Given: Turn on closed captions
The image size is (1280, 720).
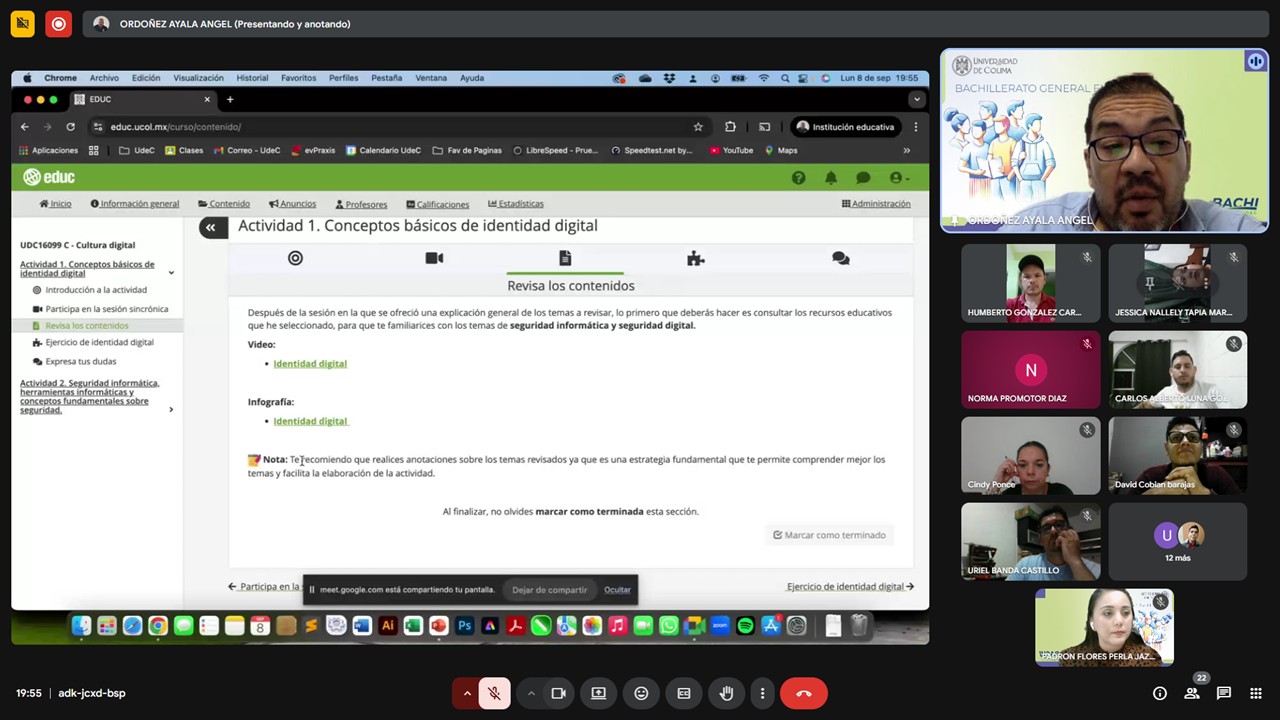Looking at the screenshot, I should (684, 693).
